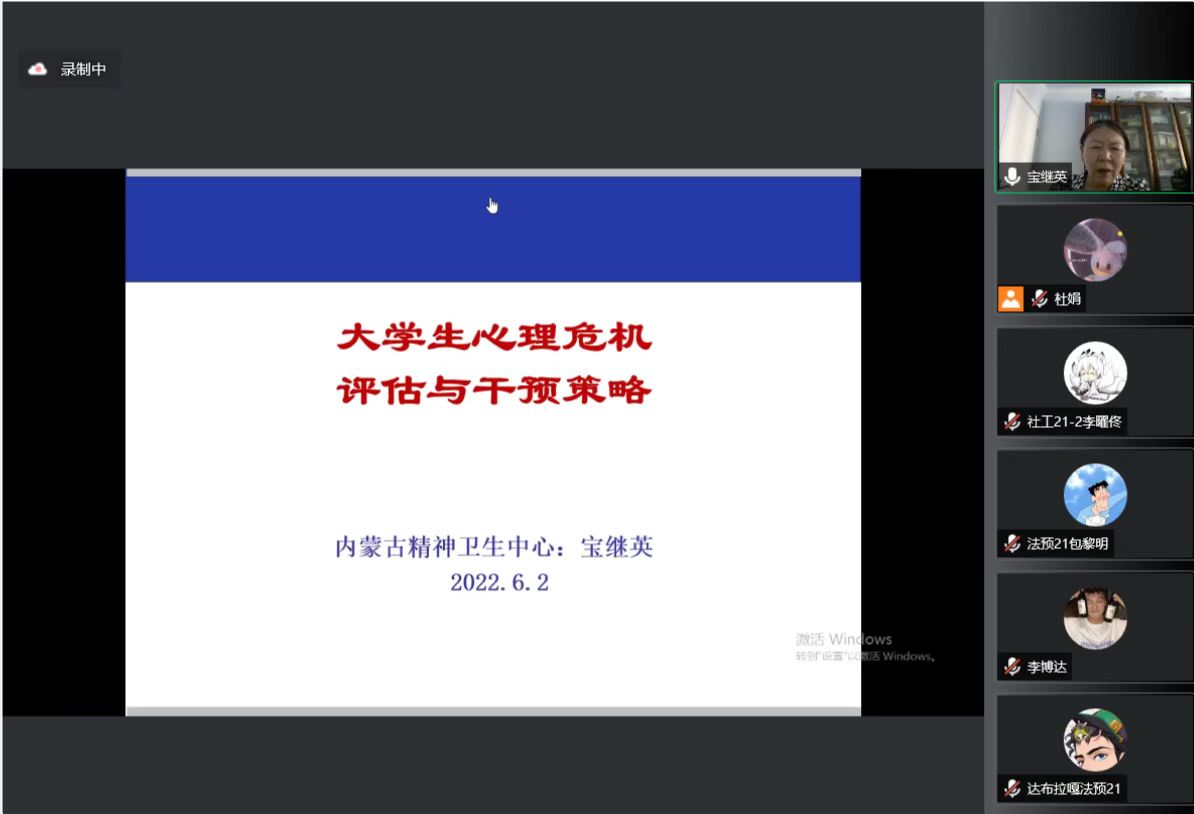Click the cloud recording icon

tap(38, 69)
